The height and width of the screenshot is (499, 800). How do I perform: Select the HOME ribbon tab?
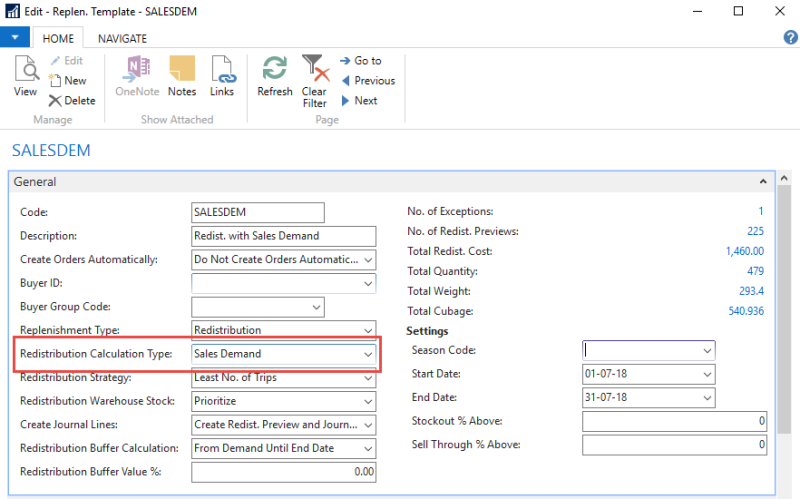coord(60,38)
